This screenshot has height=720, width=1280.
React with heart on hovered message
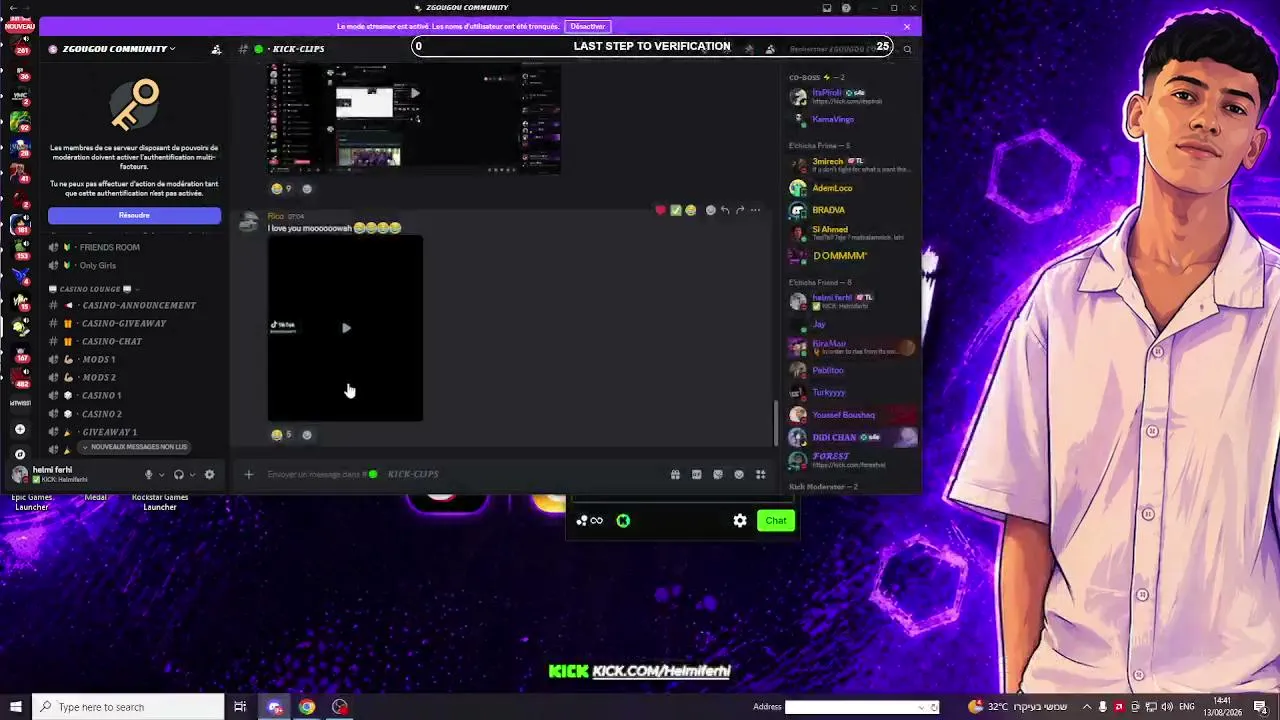click(x=660, y=210)
